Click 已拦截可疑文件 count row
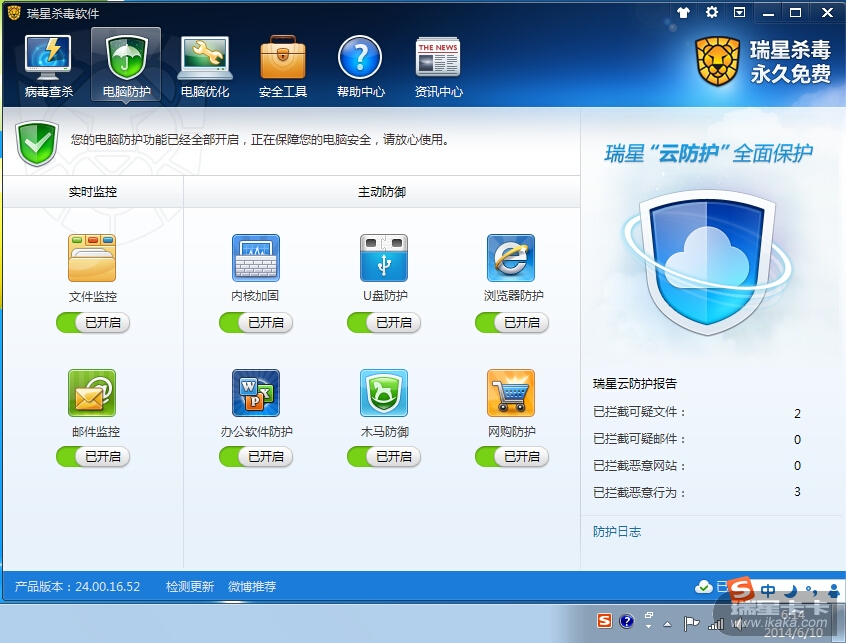 [x=697, y=413]
